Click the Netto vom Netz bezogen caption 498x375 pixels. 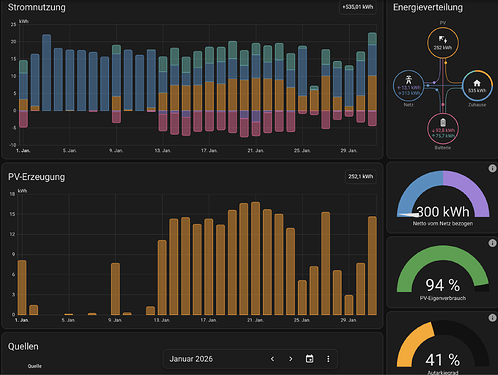(x=443, y=223)
